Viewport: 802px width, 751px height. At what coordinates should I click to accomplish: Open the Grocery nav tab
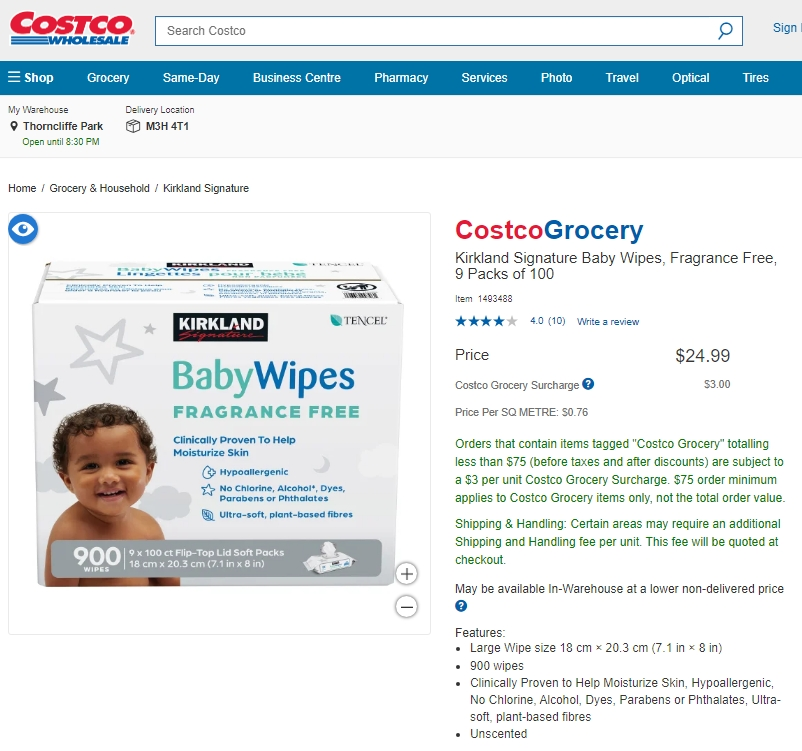tap(108, 78)
